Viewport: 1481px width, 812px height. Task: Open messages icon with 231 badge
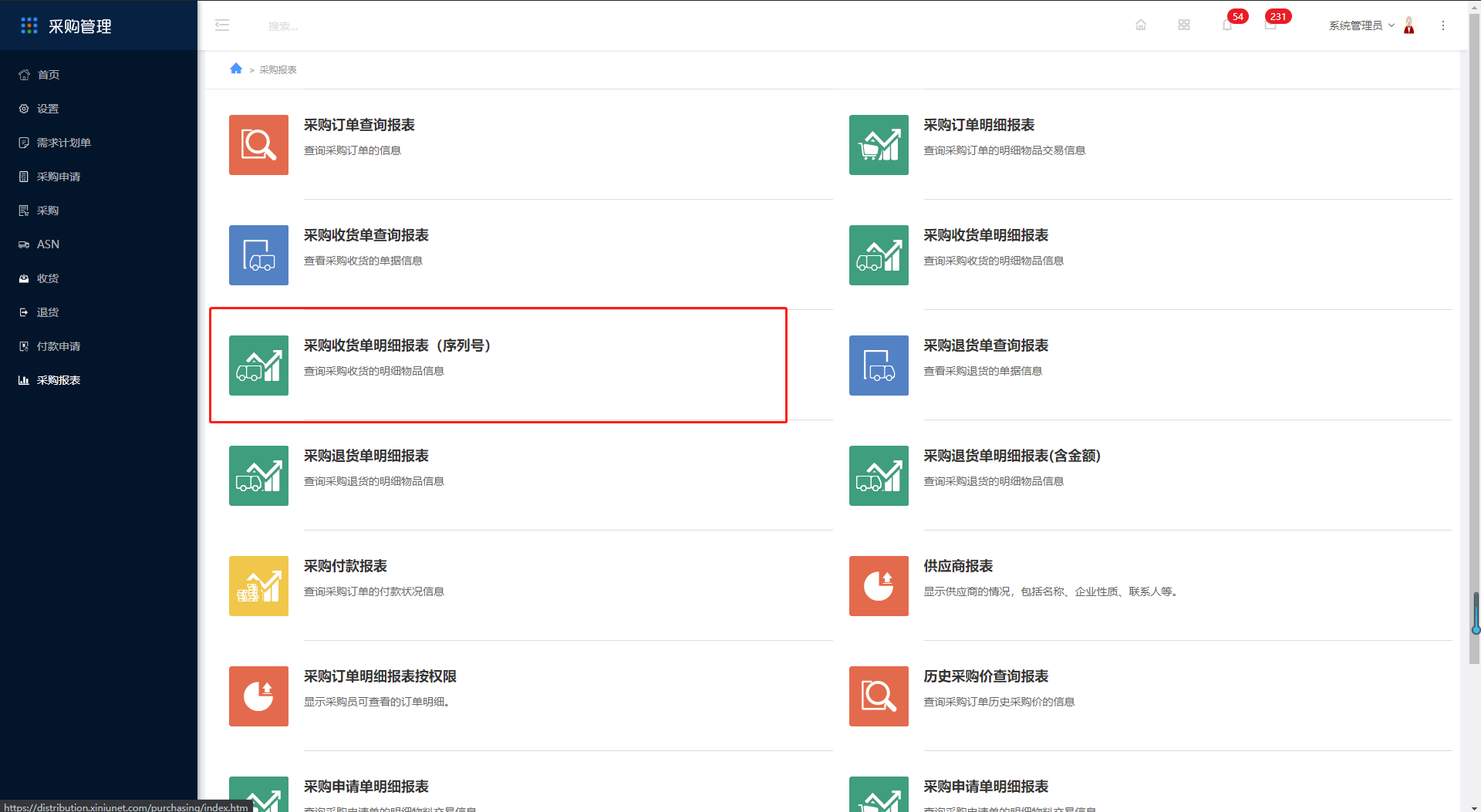tap(1270, 25)
